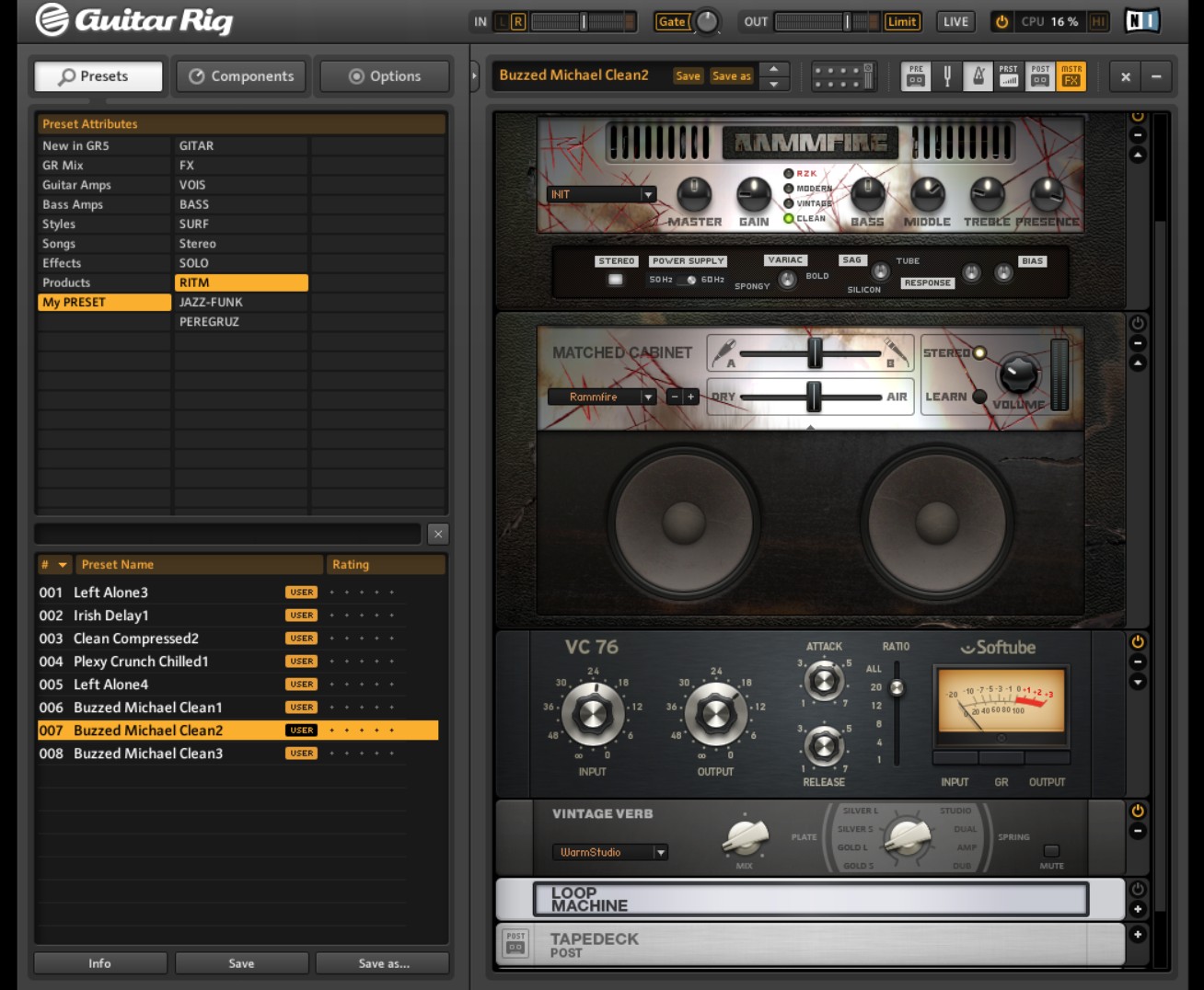
Task: Click Save as in the rack header
Action: [732, 76]
